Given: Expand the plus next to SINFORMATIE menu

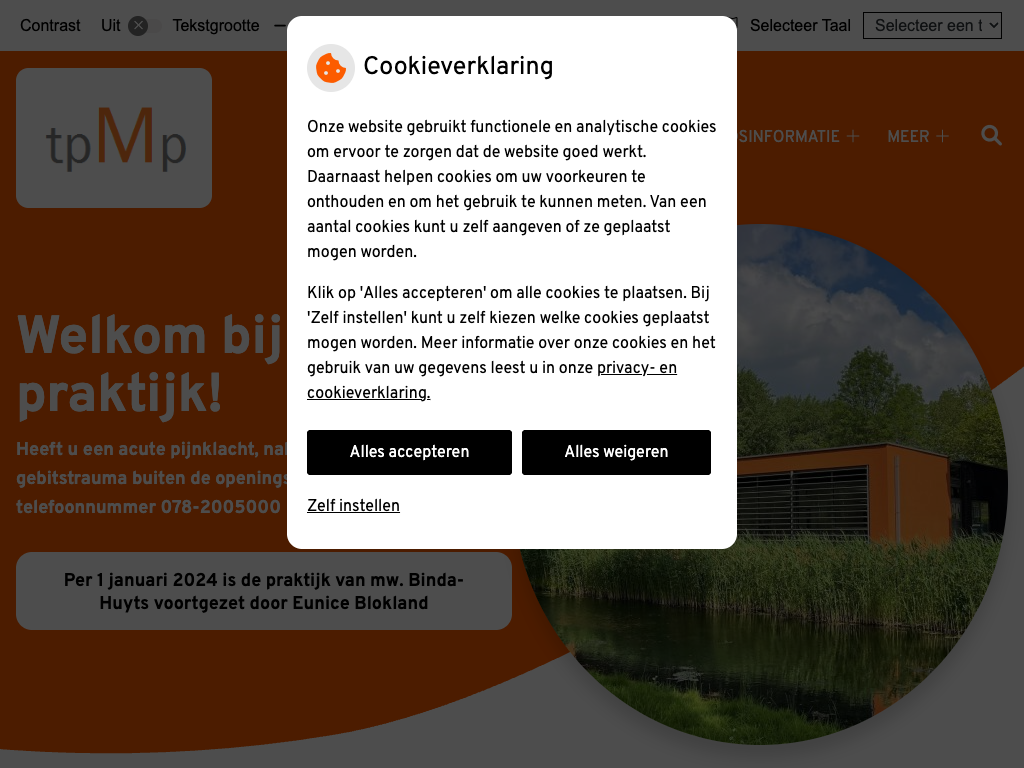Looking at the screenshot, I should coord(853,136).
